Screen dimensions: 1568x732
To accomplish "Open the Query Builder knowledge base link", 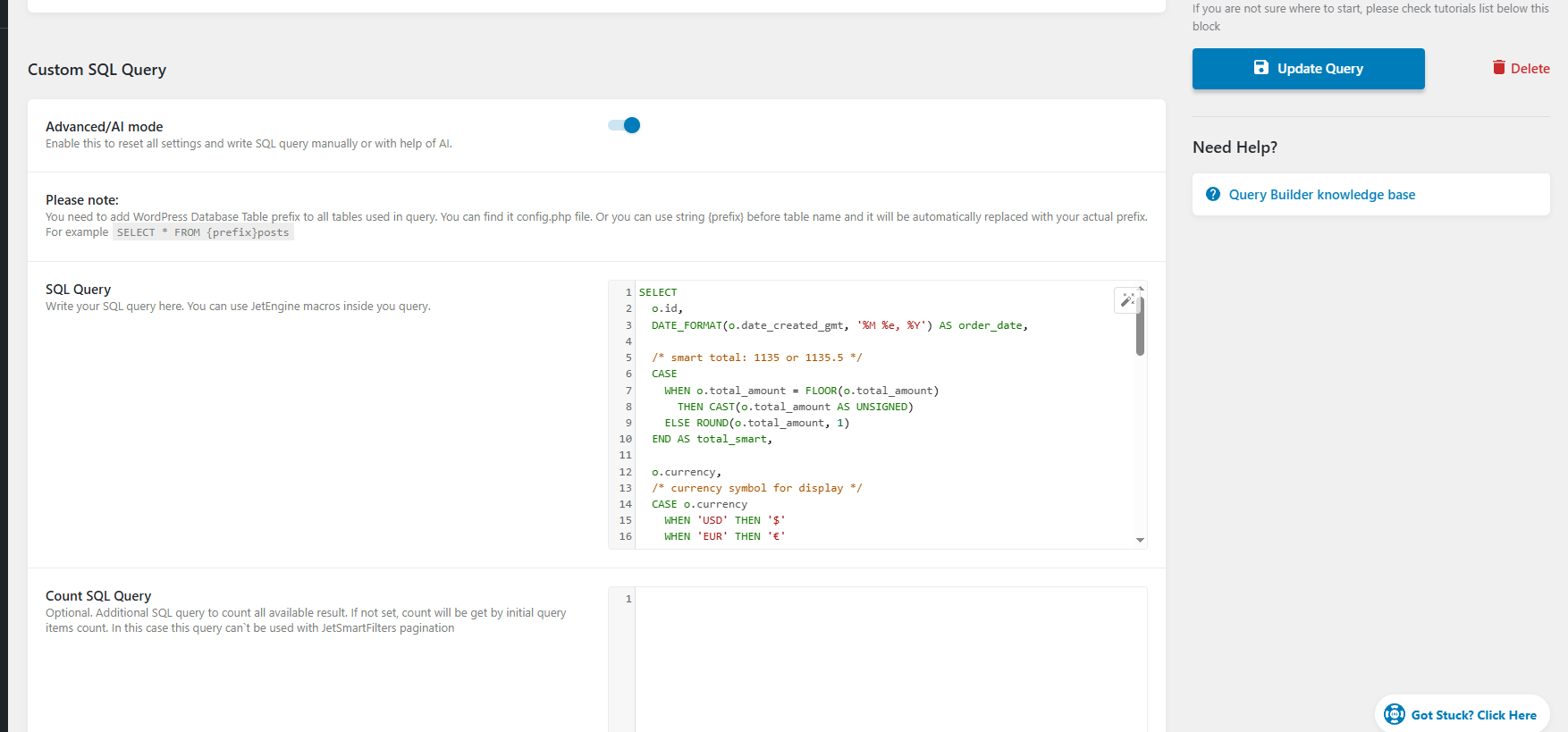I will [1321, 195].
